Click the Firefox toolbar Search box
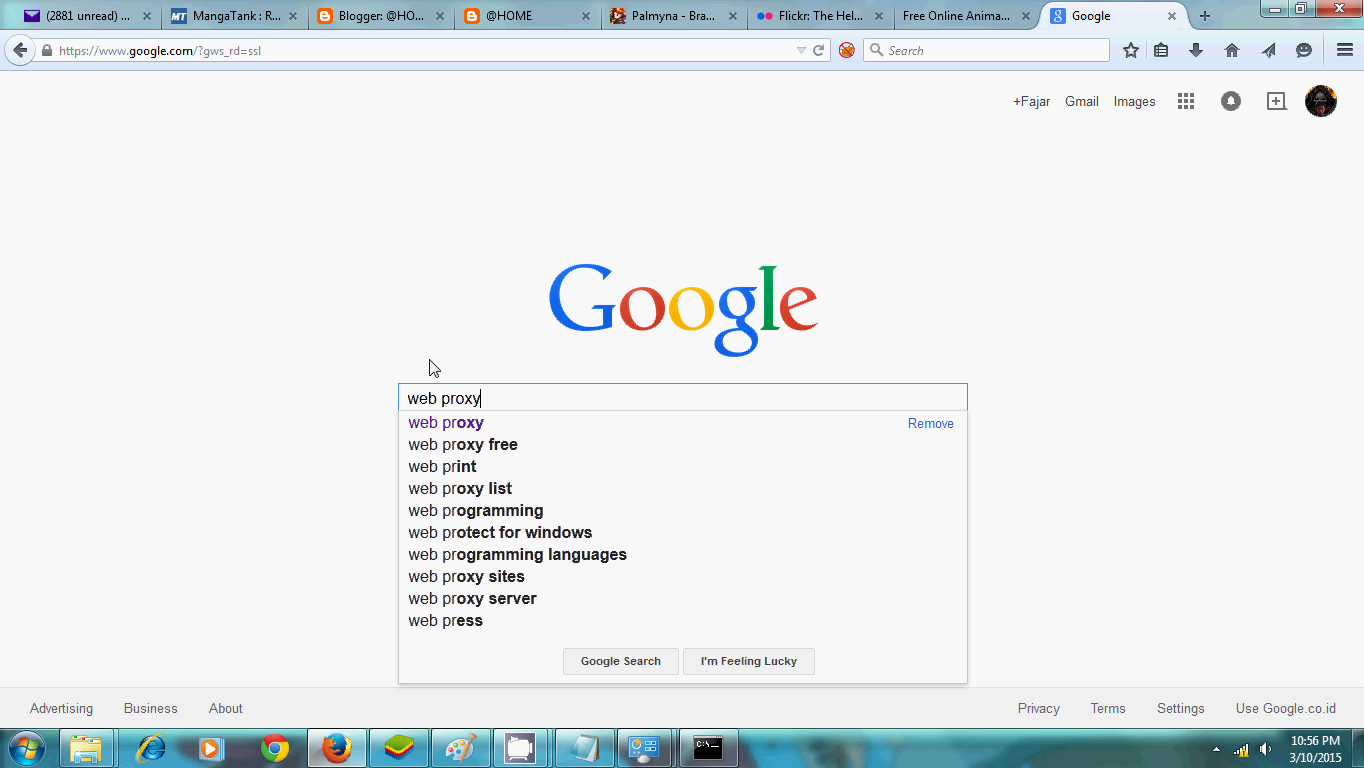 pos(986,50)
